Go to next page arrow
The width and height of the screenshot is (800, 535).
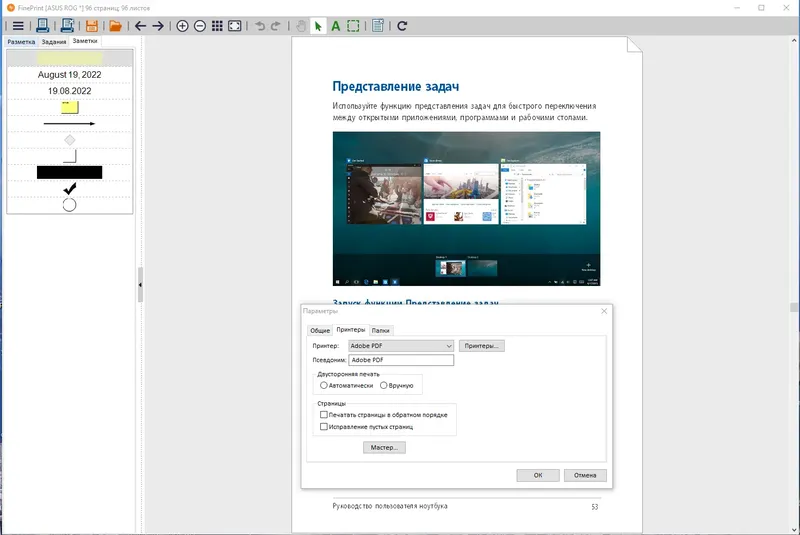point(158,26)
